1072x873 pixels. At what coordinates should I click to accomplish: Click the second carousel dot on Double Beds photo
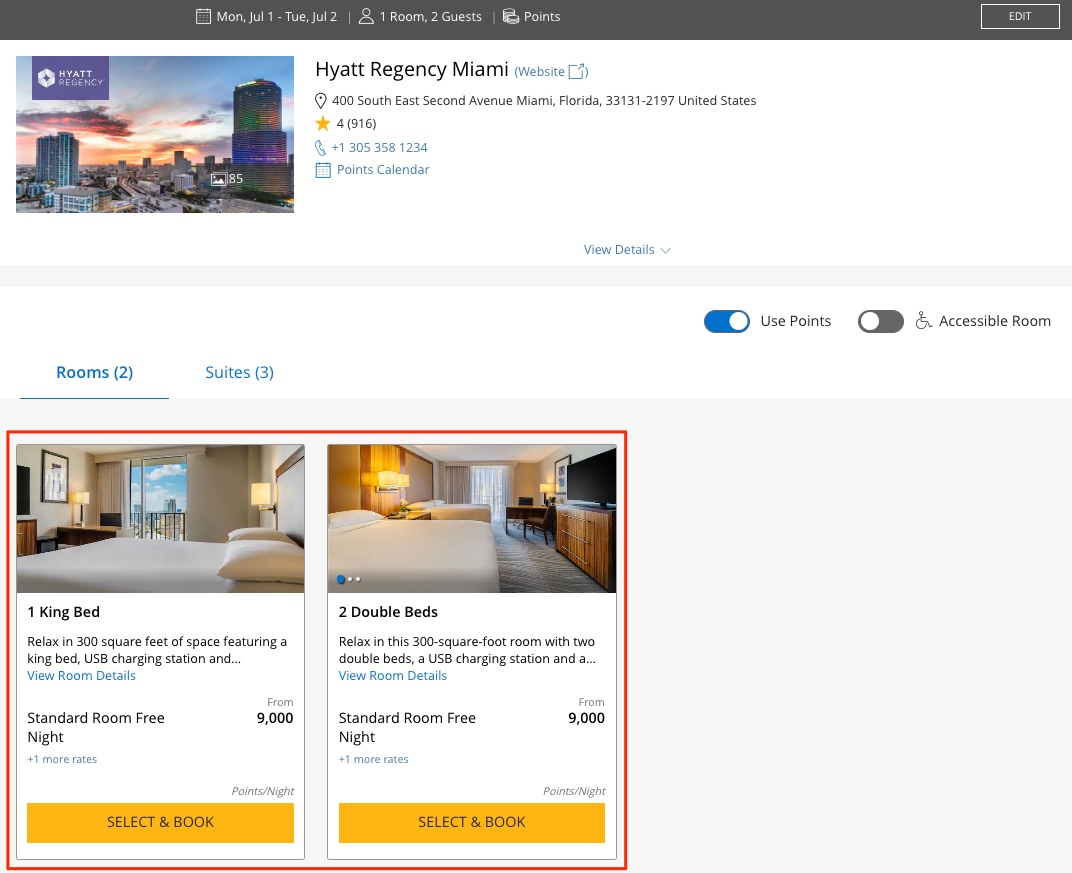pyautogui.click(x=348, y=579)
